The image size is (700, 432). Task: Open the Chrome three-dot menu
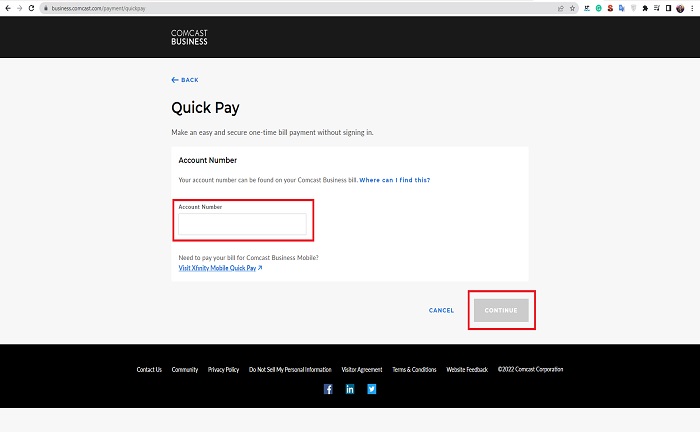pos(692,8)
